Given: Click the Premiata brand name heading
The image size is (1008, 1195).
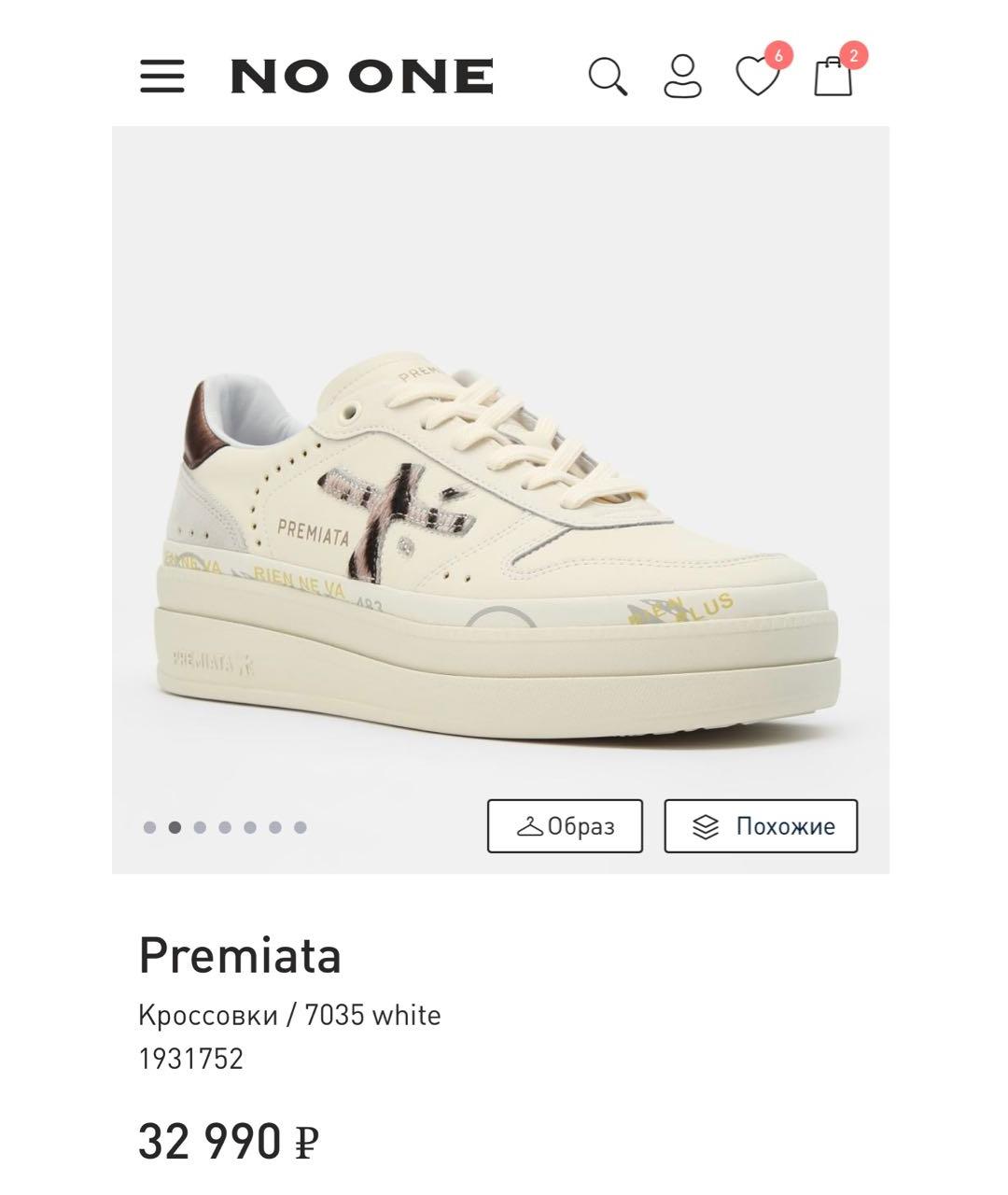Looking at the screenshot, I should [240, 955].
